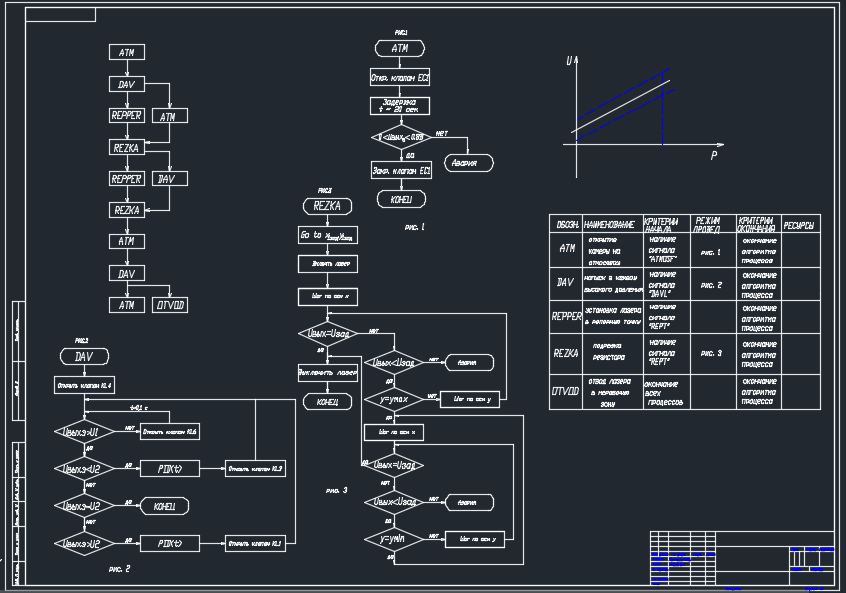Select the ATM terminator starting рис. 1
Screen dimensions: 846x593
point(400,49)
